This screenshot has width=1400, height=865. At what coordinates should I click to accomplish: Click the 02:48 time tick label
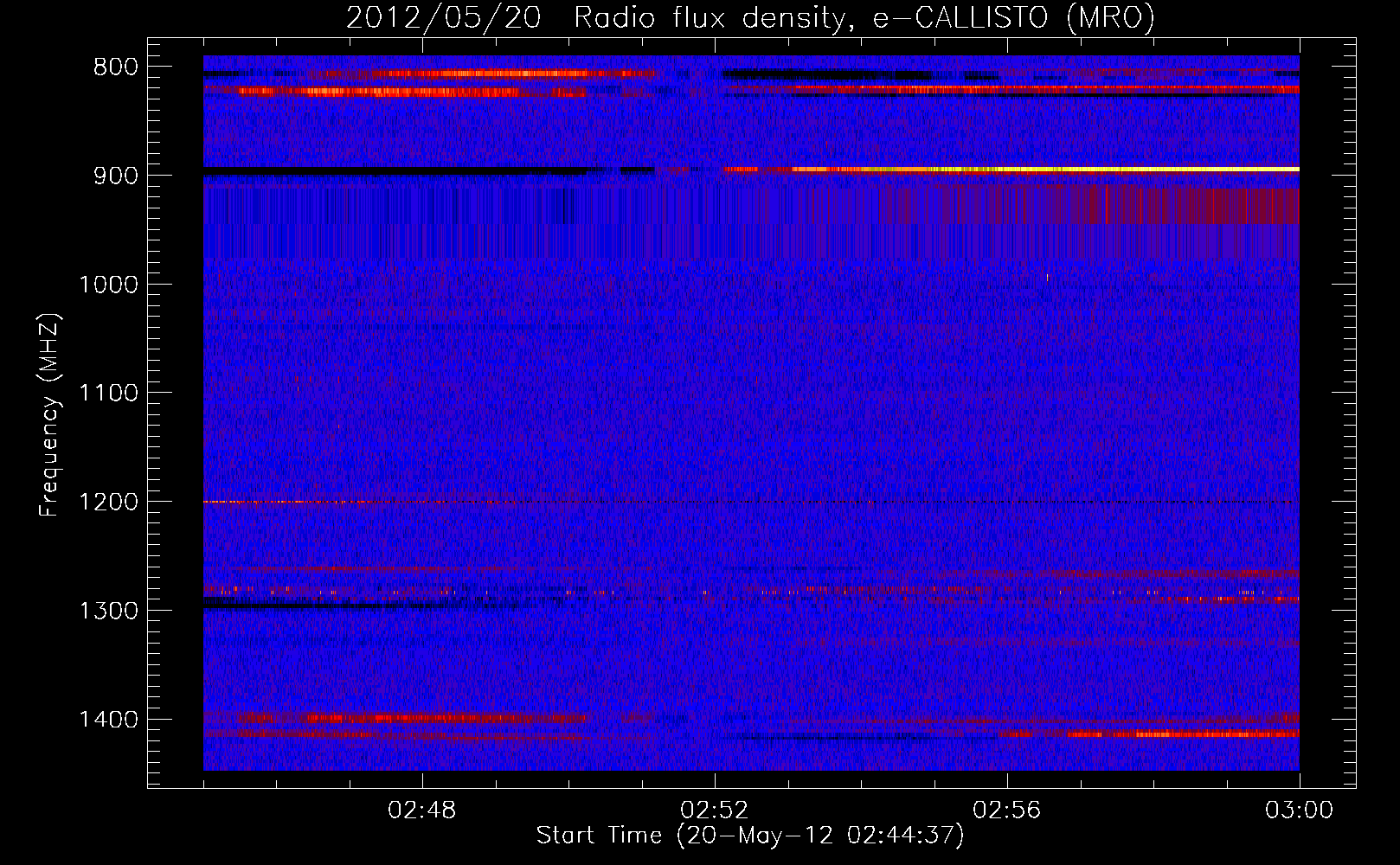point(422,811)
